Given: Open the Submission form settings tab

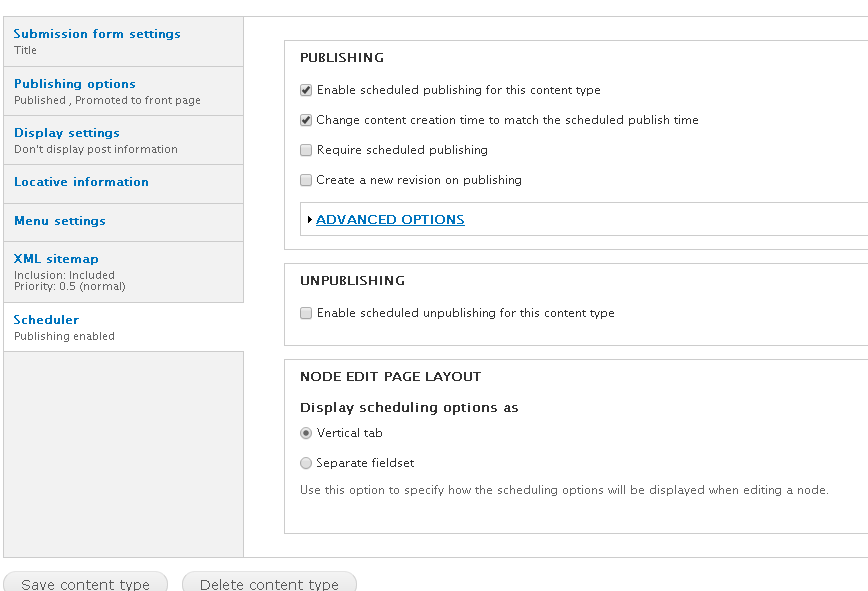Looking at the screenshot, I should coord(123,42).
